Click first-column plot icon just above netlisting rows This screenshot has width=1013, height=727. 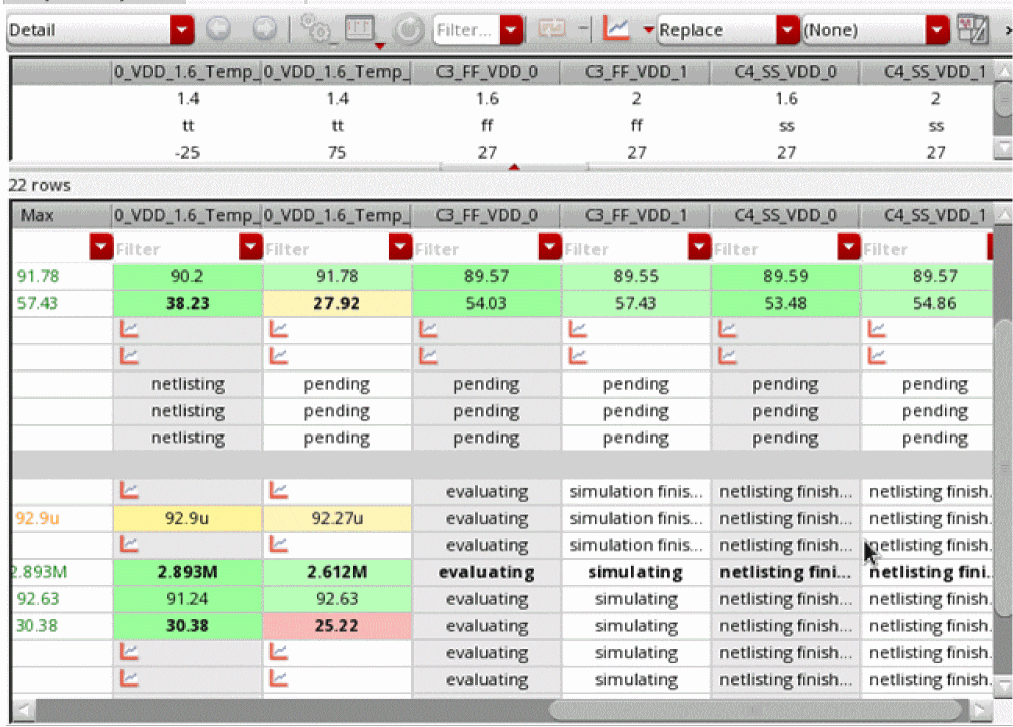click(129, 356)
